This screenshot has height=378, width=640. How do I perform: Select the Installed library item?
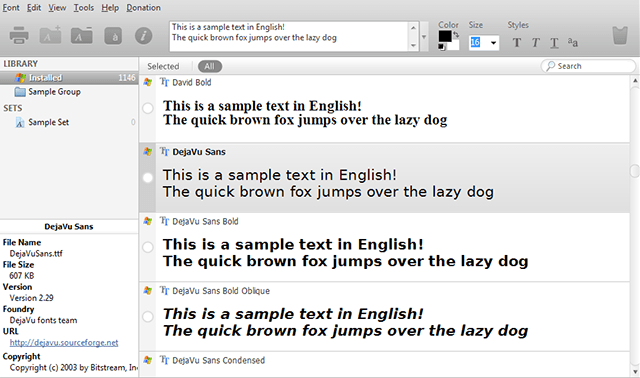click(x=69, y=78)
